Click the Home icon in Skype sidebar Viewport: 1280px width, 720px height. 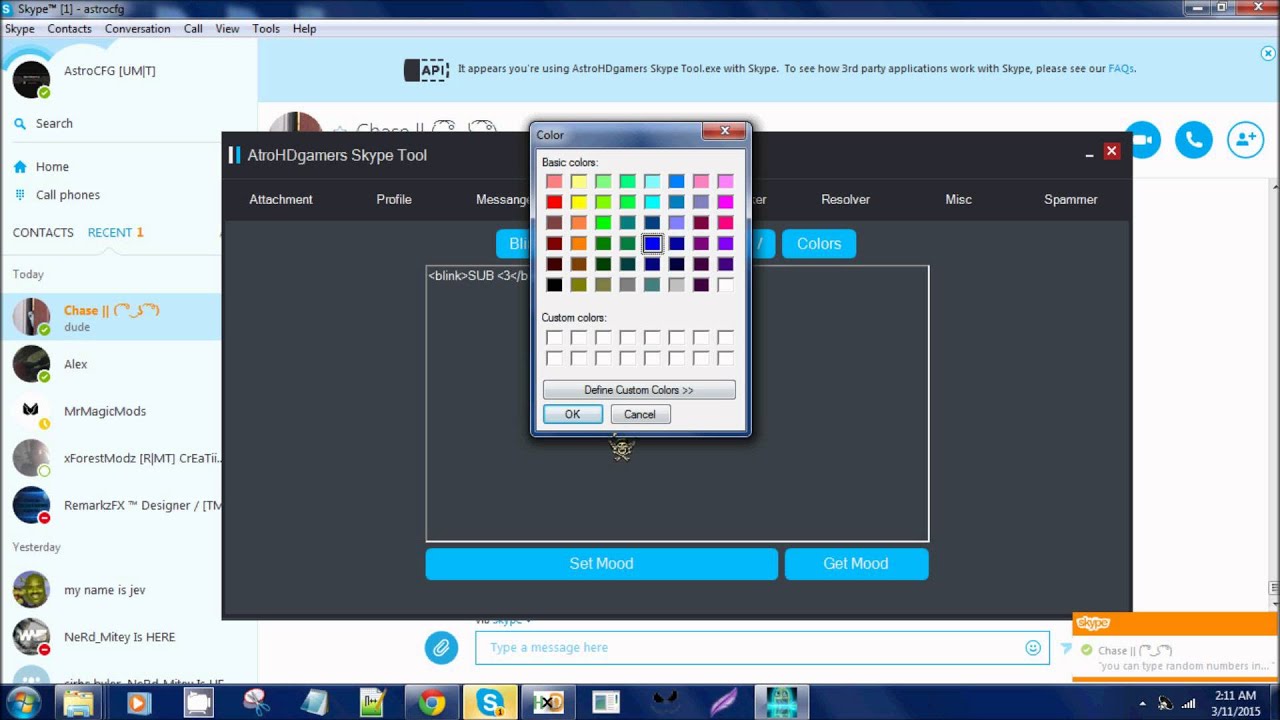coord(20,167)
